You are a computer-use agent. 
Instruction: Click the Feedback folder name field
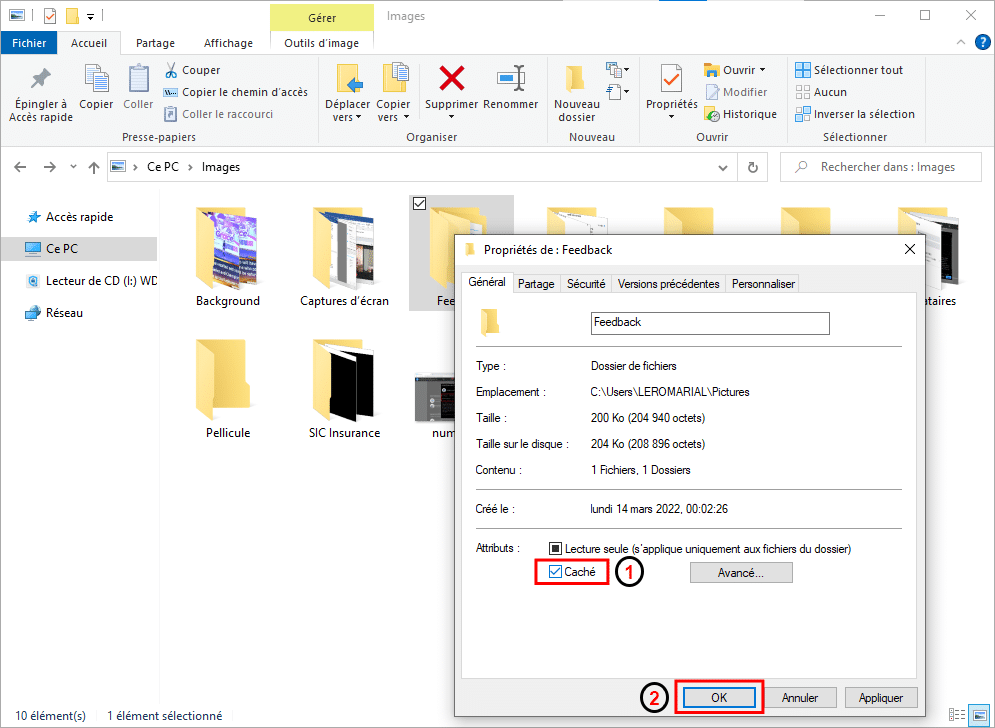(x=710, y=323)
